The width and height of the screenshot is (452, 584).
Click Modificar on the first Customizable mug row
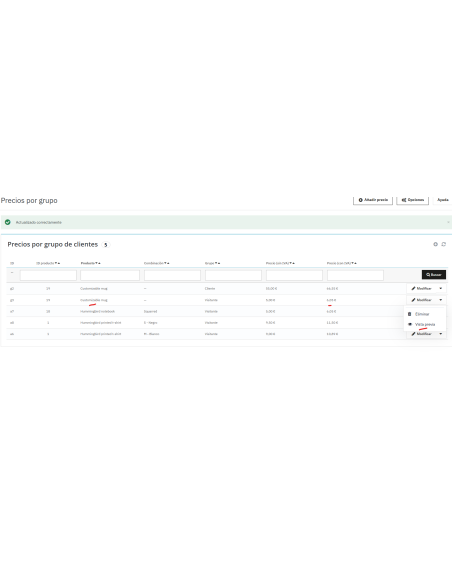click(421, 288)
